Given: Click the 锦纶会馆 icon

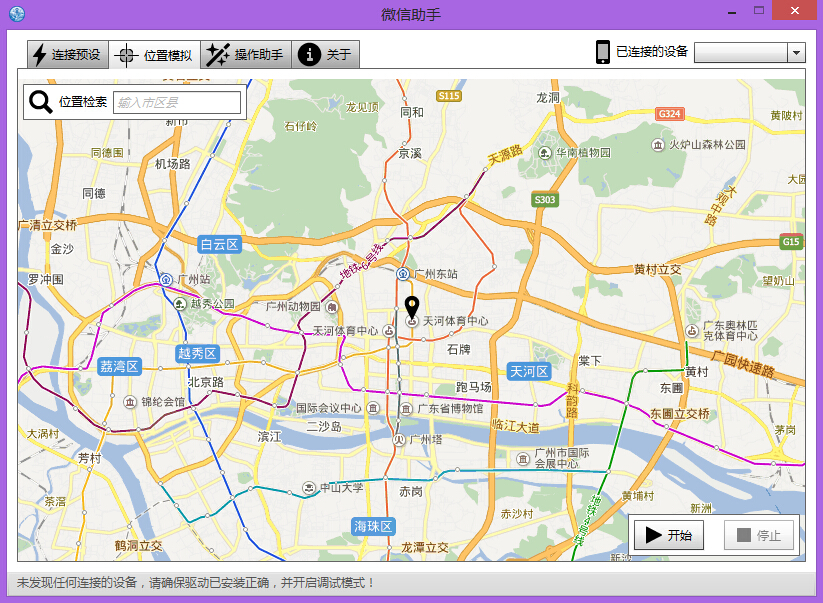Looking at the screenshot, I should pyautogui.click(x=130, y=401).
